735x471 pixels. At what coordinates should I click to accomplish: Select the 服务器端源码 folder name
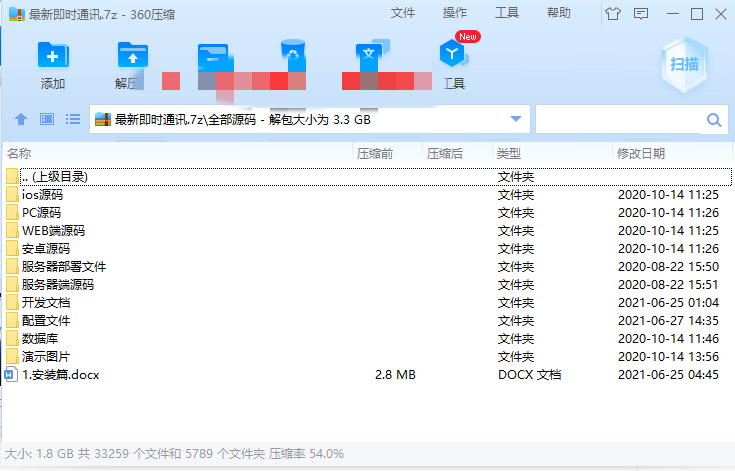pyautogui.click(x=58, y=284)
